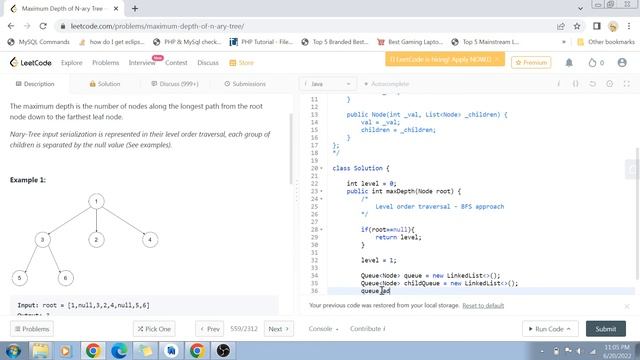Close the Maximum Depth of N-ary Tree tab
This screenshot has height=360, width=640.
tap(116, 8)
